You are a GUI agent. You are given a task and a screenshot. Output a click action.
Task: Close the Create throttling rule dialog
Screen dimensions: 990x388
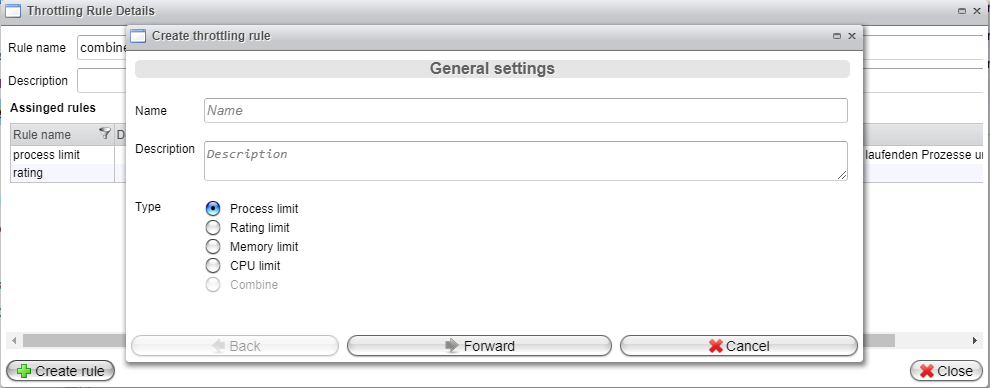pyautogui.click(x=852, y=36)
